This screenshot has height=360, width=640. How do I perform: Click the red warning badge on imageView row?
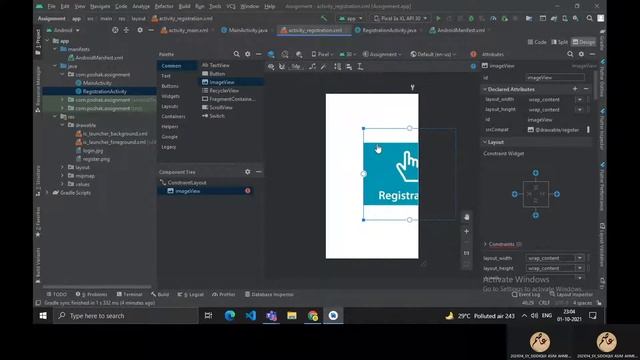click(248, 191)
